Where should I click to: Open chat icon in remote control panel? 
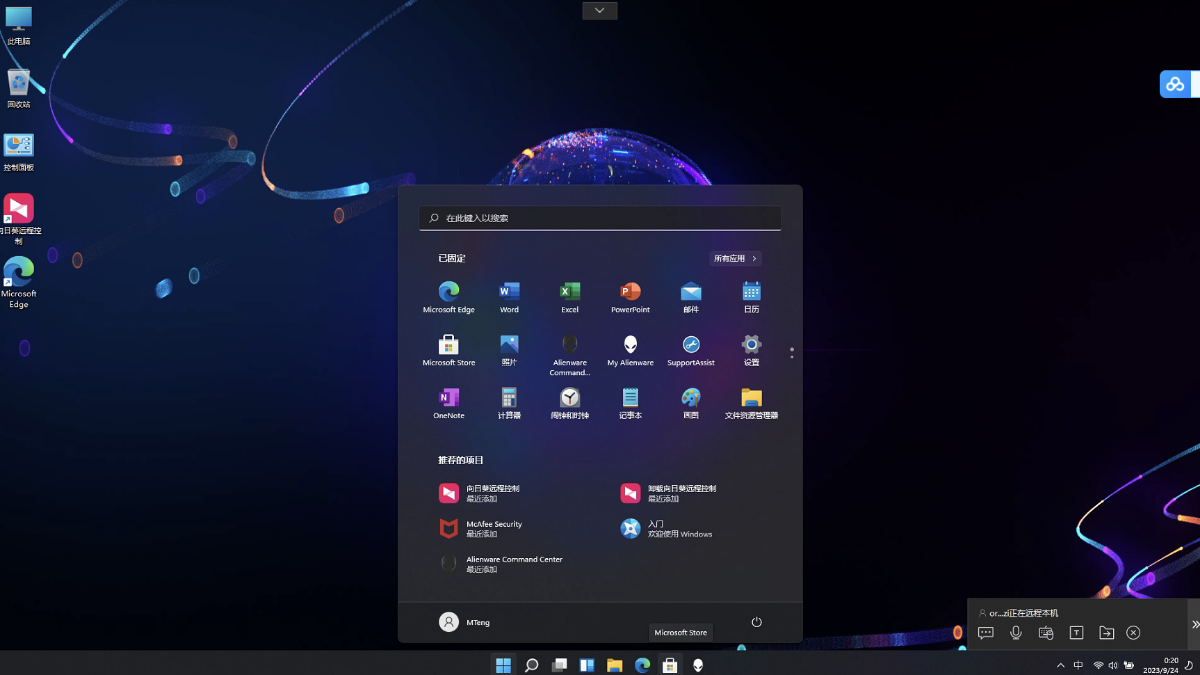985,633
